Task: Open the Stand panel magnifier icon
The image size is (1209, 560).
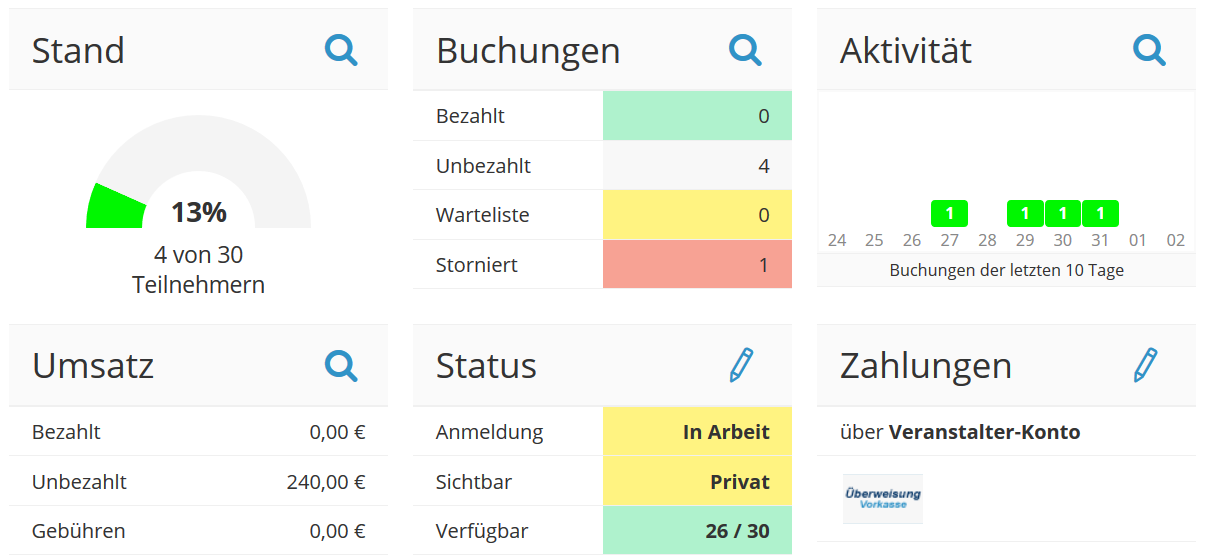Action: click(x=341, y=50)
